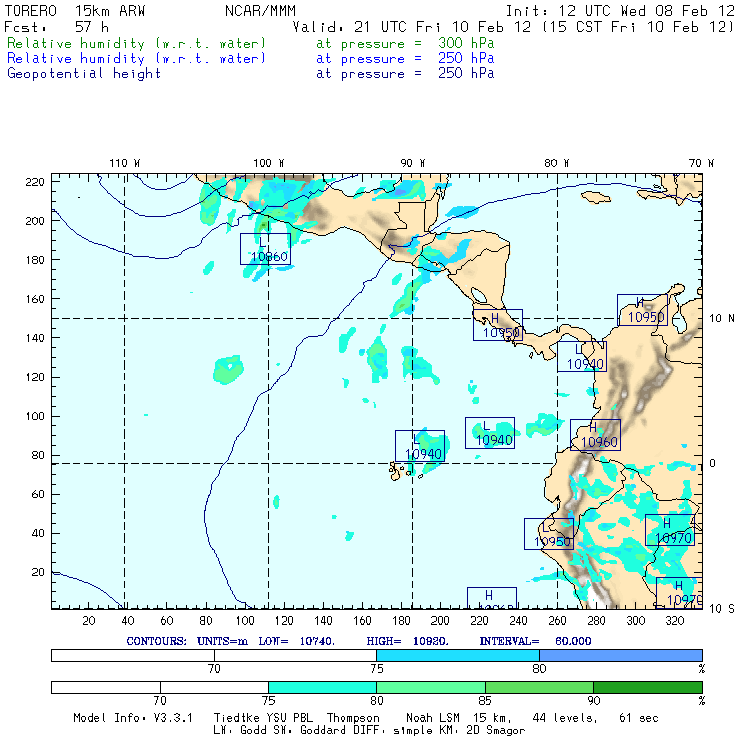The image size is (740, 740).
Task: Click the '70 W' longitude label
Action: (701, 163)
